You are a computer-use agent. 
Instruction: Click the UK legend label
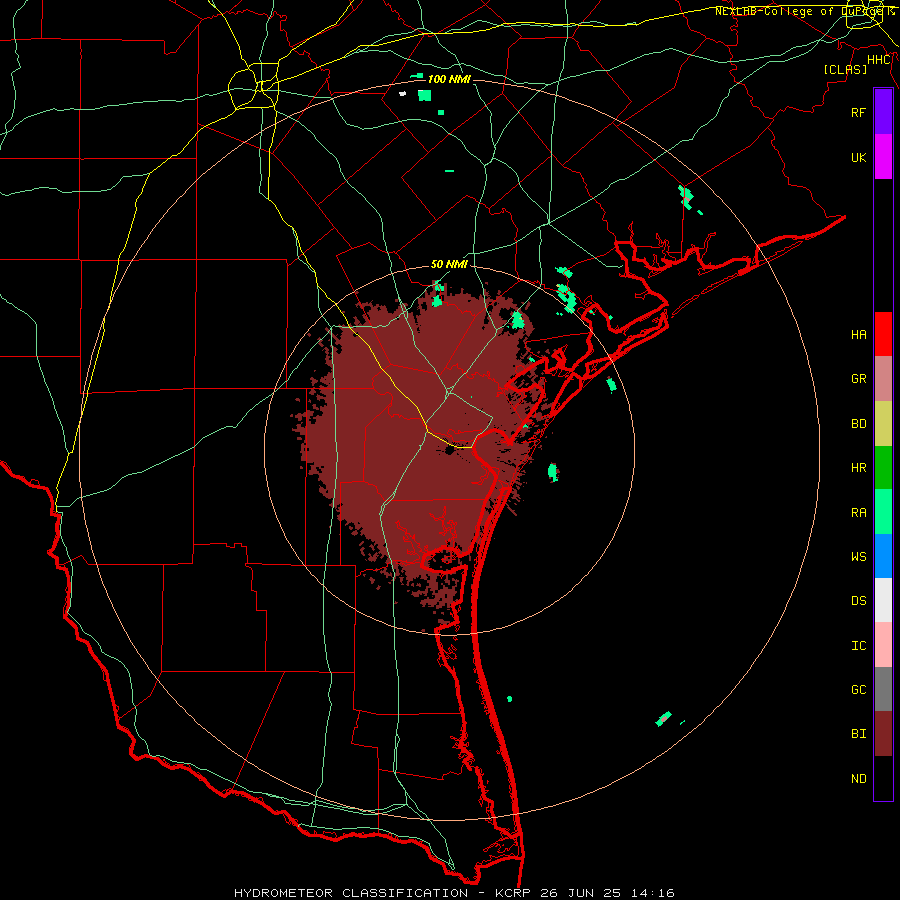858,157
